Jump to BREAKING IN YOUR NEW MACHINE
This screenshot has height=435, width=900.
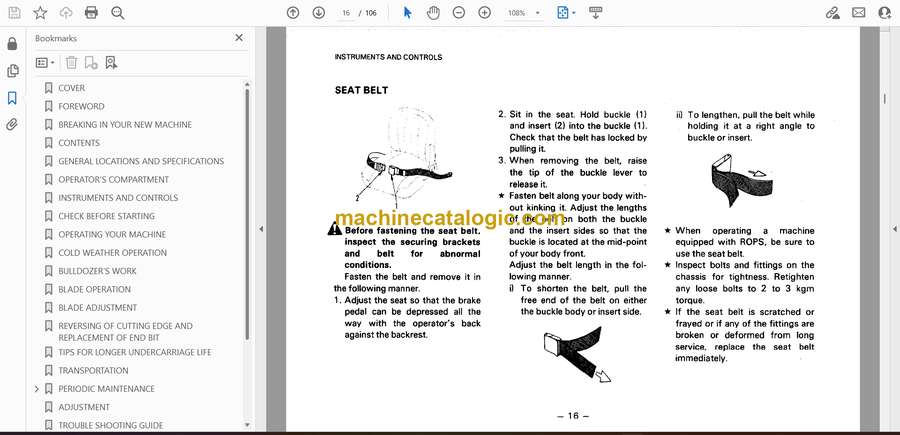pyautogui.click(x=125, y=125)
